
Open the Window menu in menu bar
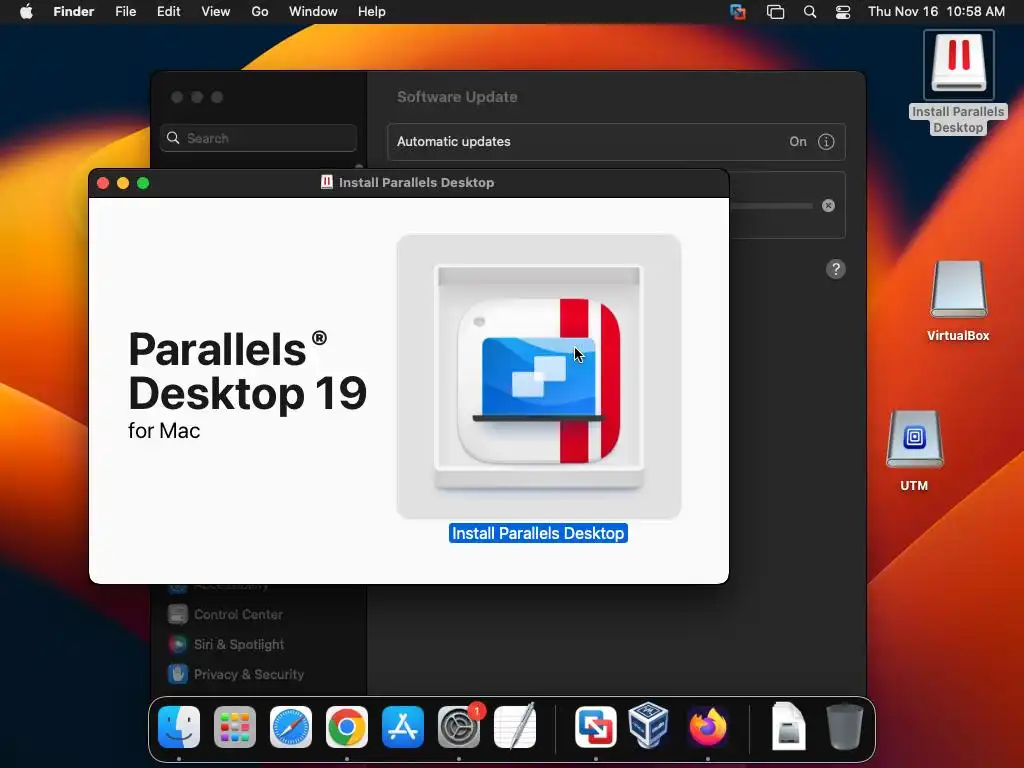[313, 12]
